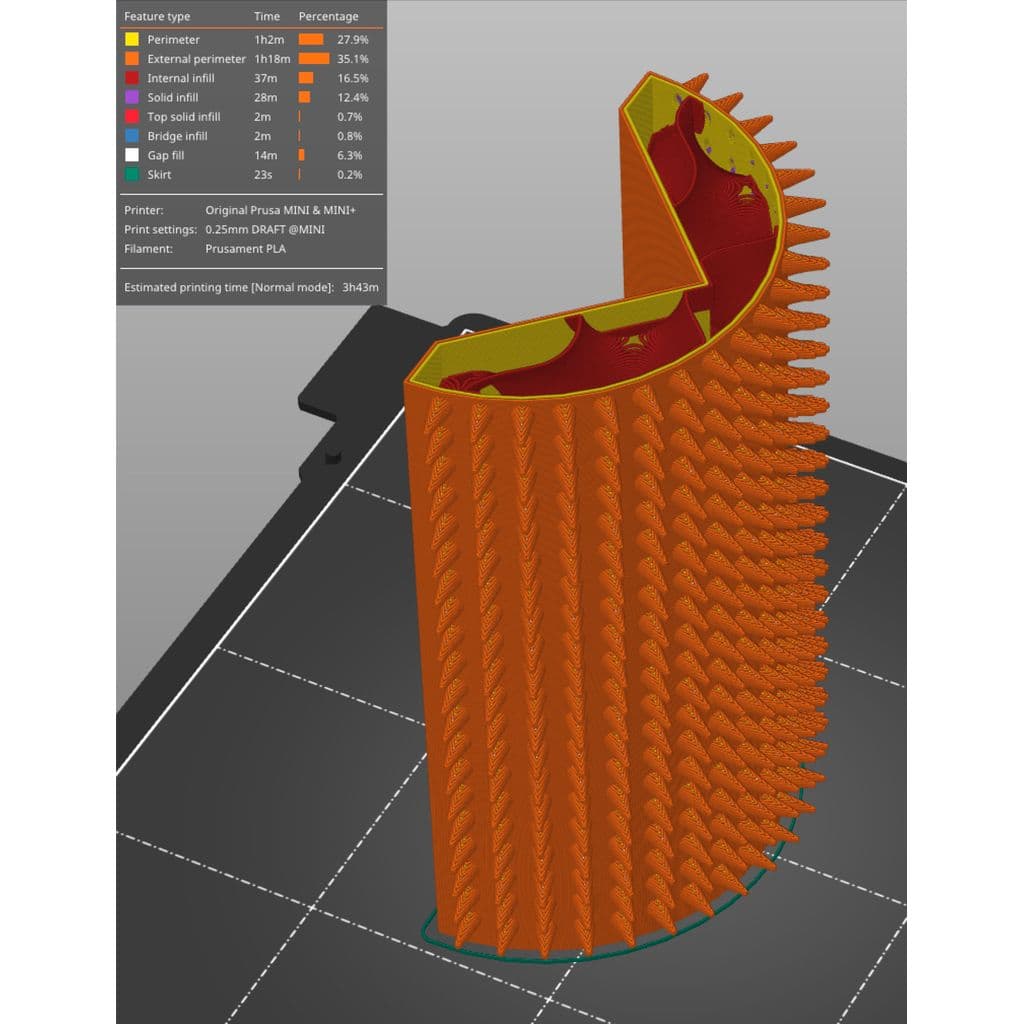Image resolution: width=1024 pixels, height=1024 pixels.
Task: Click the 23s Skirt time value
Action: (263, 174)
